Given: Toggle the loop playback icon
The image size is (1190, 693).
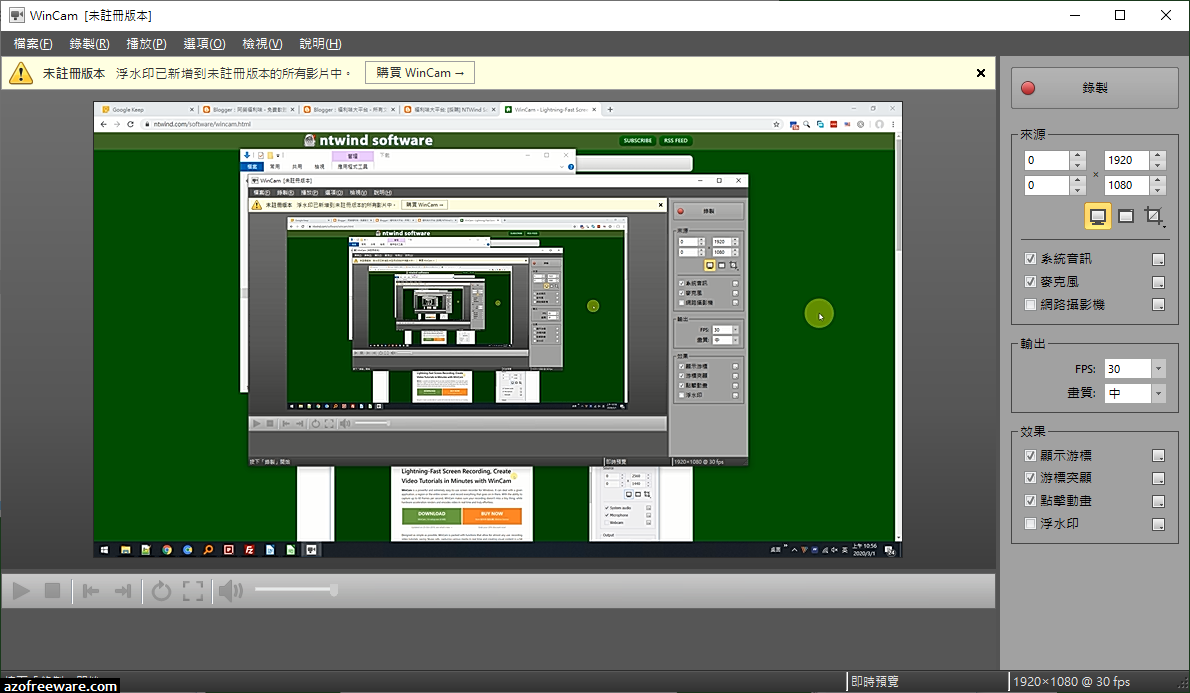Looking at the screenshot, I should click(x=161, y=590).
